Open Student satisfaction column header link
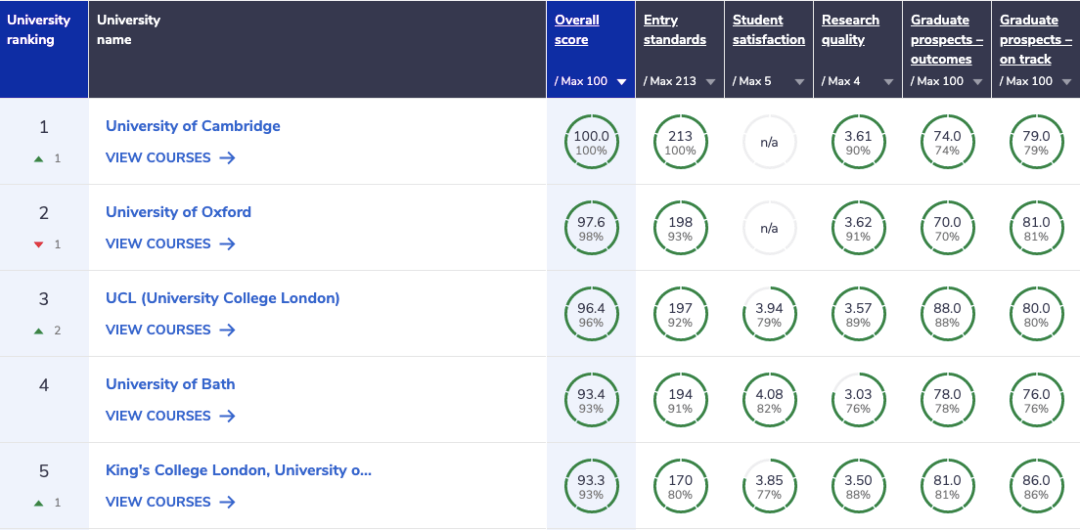Viewport: 1080px width, 530px height. [769, 30]
